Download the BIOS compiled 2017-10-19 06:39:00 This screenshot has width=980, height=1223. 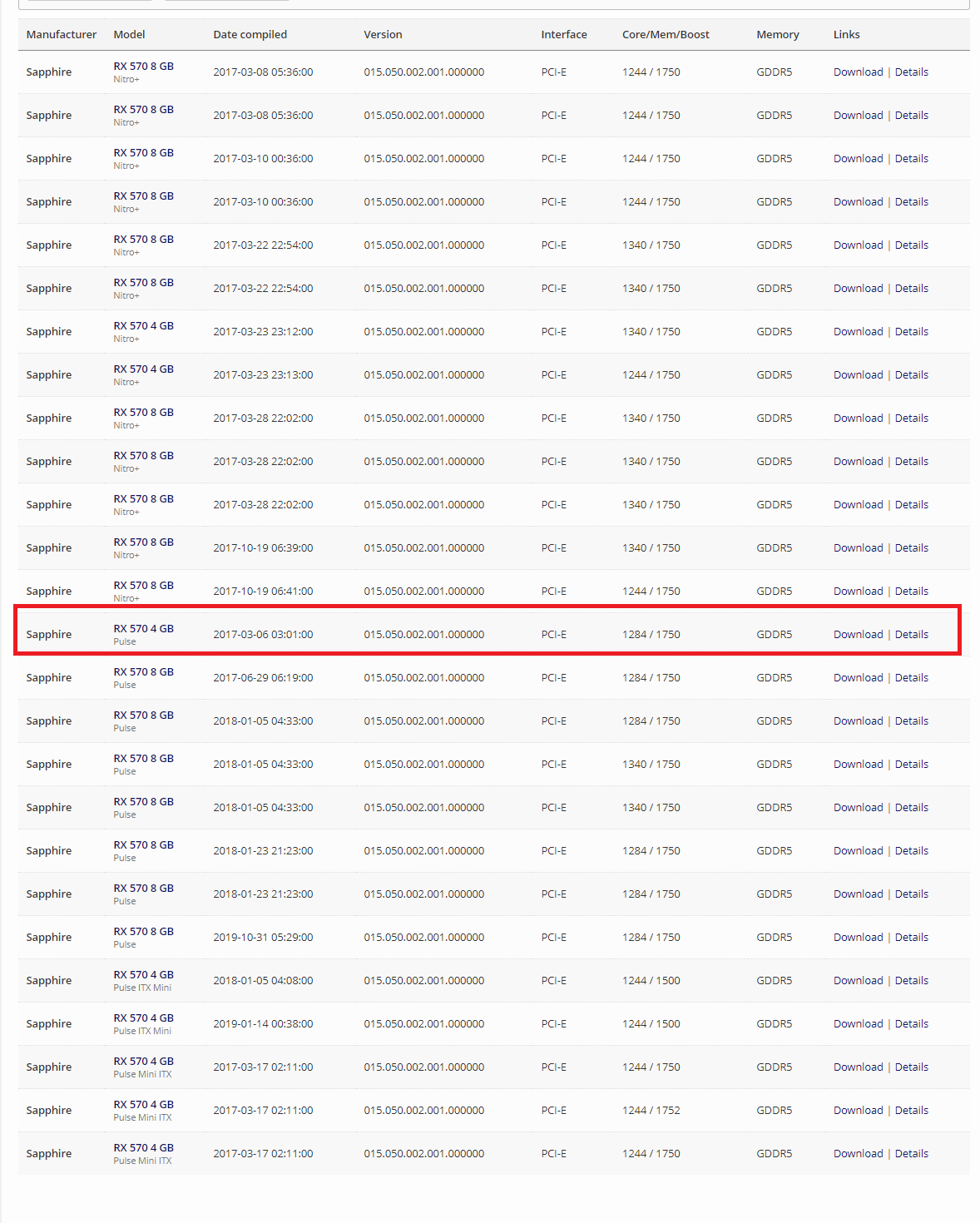[858, 547]
